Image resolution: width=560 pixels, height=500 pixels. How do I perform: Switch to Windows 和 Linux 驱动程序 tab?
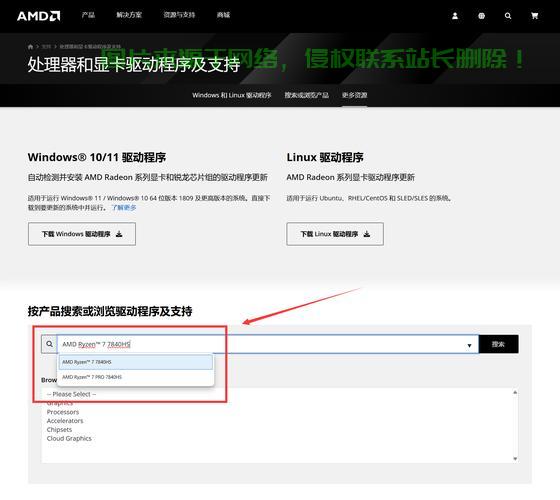pyautogui.click(x=232, y=95)
